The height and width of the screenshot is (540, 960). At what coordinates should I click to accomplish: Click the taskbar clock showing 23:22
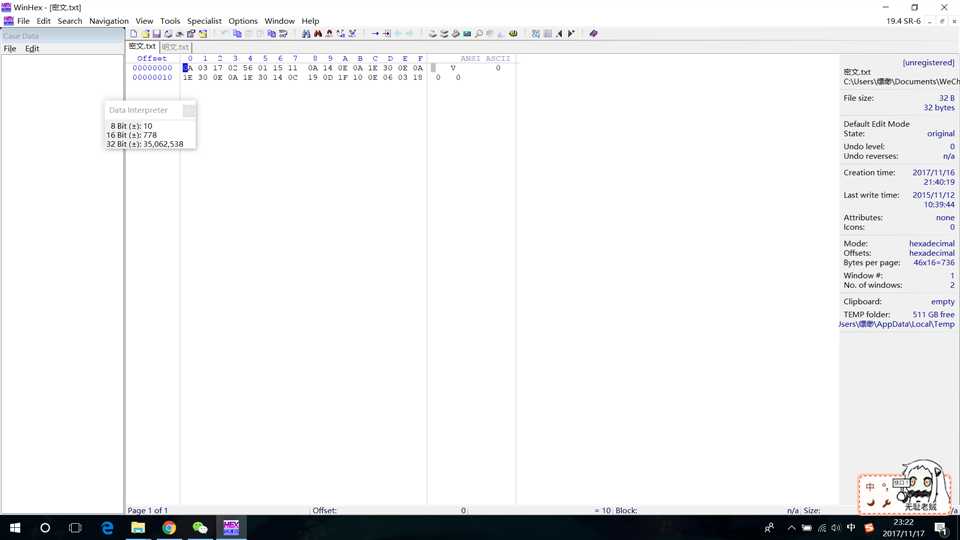903,522
